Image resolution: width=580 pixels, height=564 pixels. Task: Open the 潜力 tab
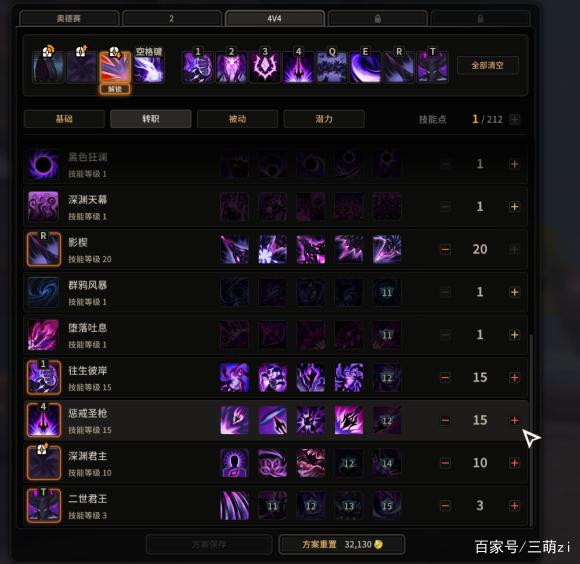point(324,119)
